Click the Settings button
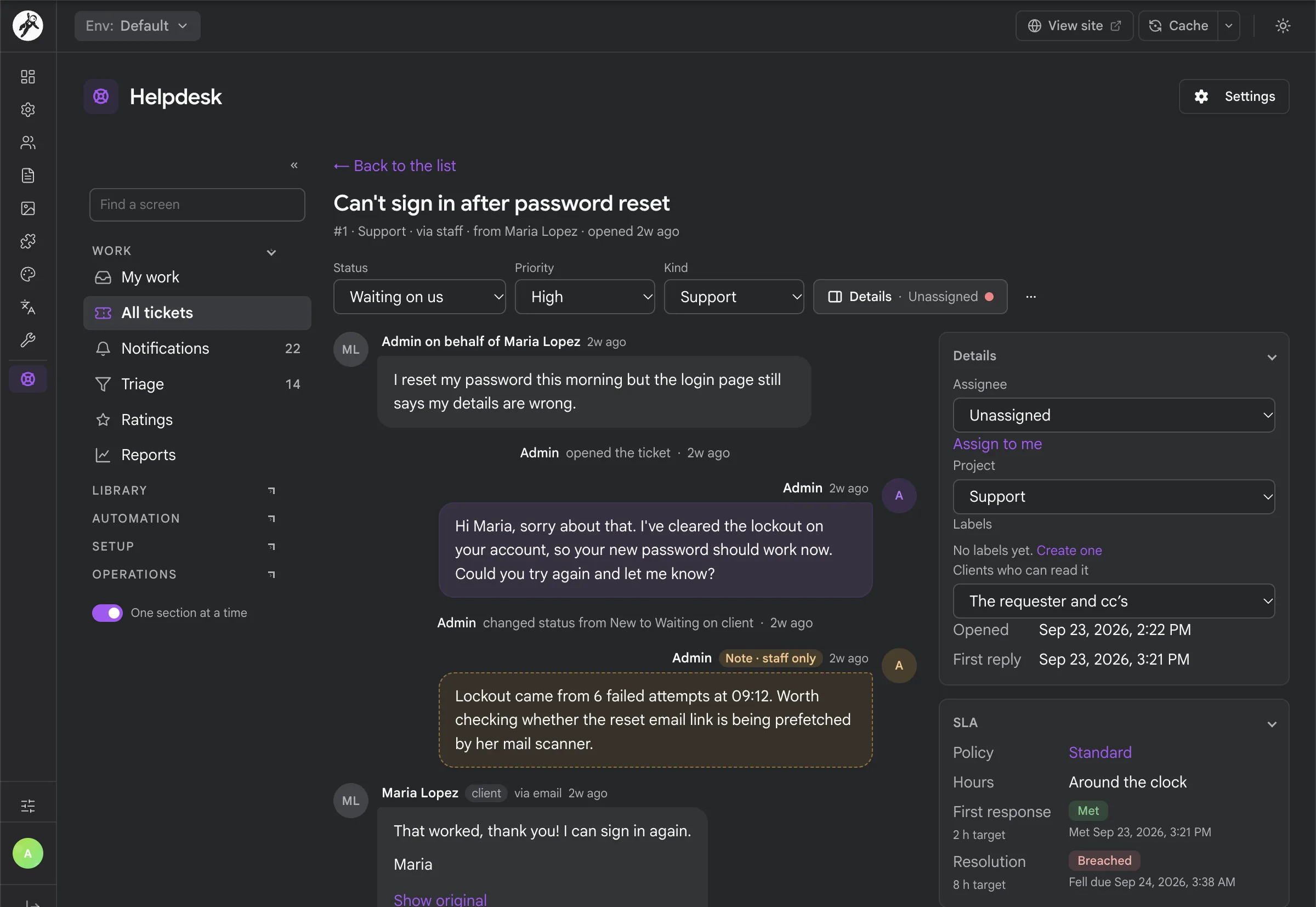Screen dimensions: 1316x907 pos(1233,97)
